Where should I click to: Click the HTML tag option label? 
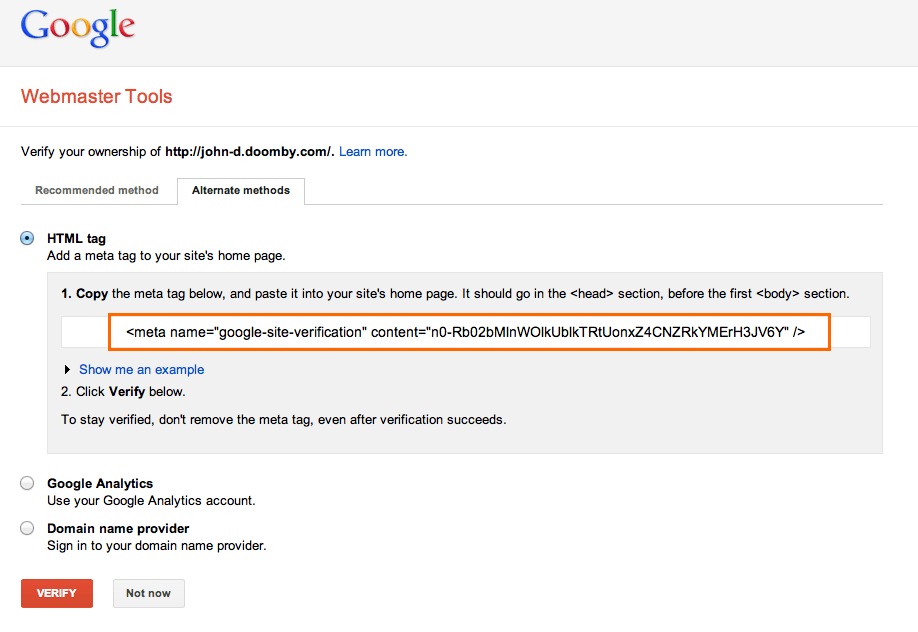76,238
